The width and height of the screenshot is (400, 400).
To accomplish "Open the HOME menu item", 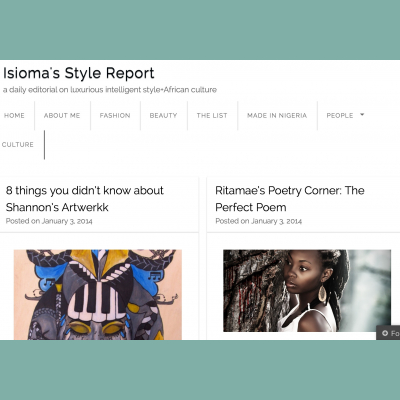I will (14, 115).
